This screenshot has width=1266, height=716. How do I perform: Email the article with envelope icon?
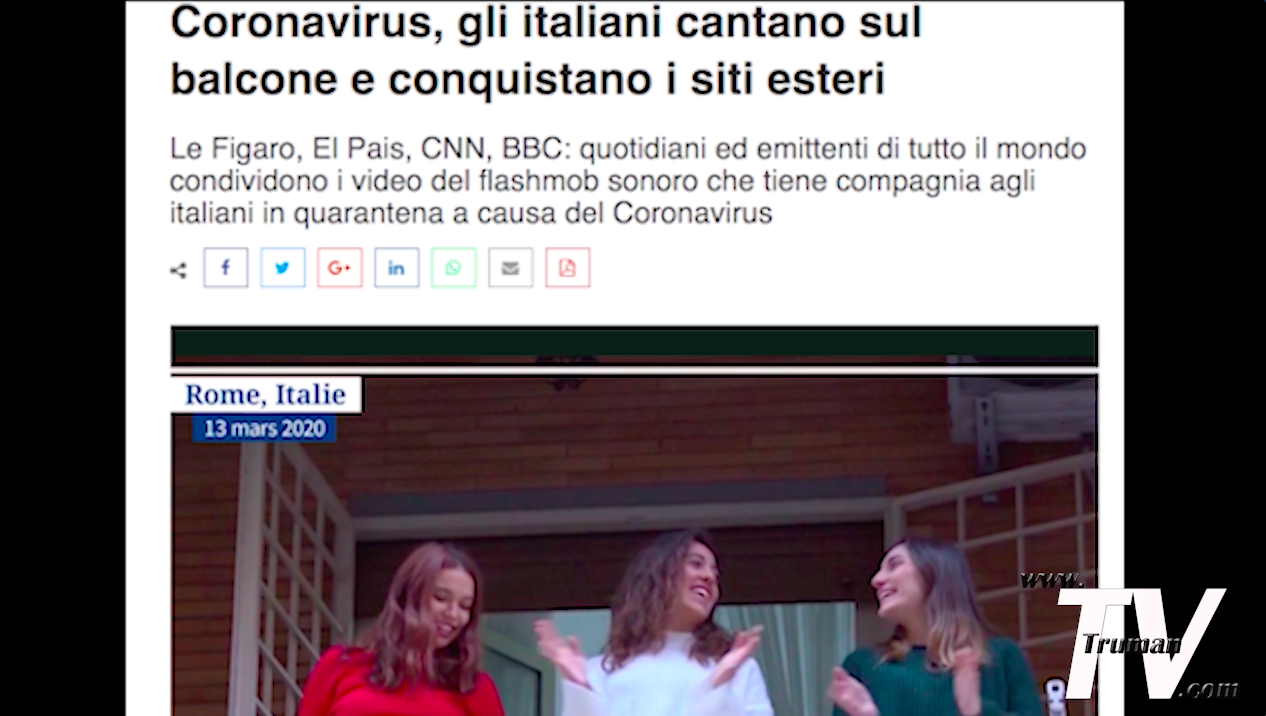pos(510,268)
